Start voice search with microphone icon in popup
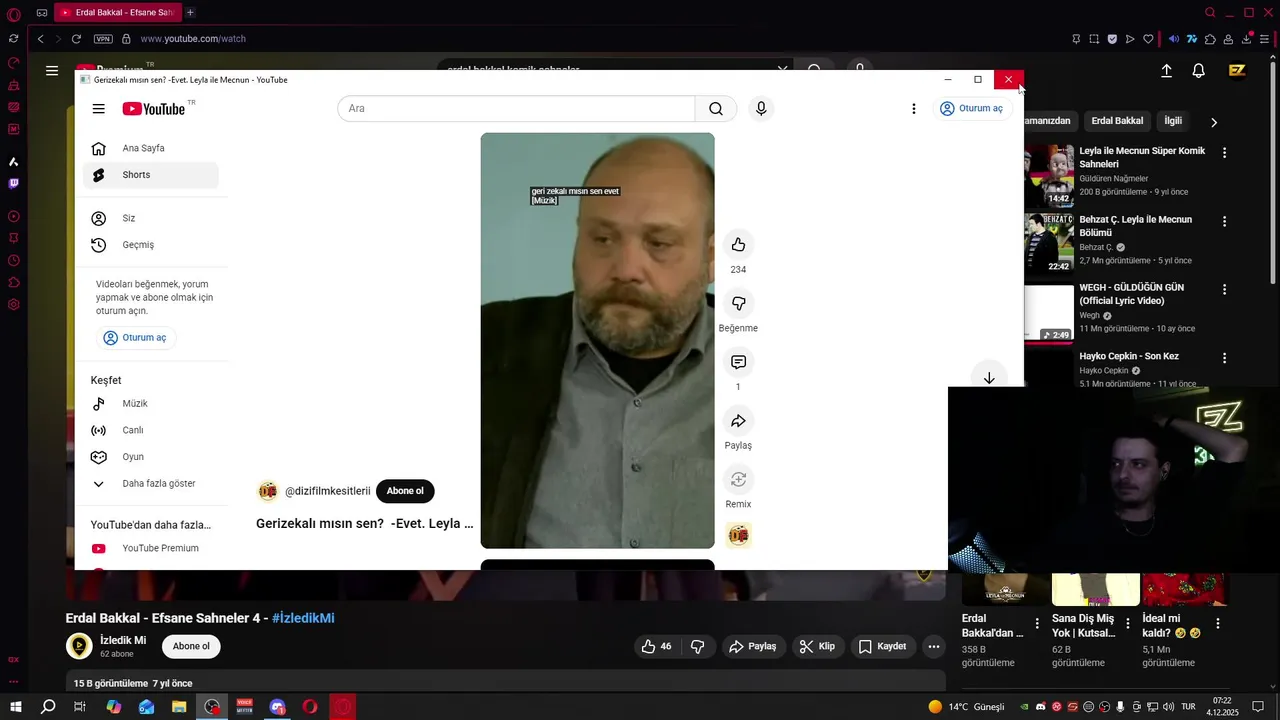The image size is (1280, 720). (761, 109)
